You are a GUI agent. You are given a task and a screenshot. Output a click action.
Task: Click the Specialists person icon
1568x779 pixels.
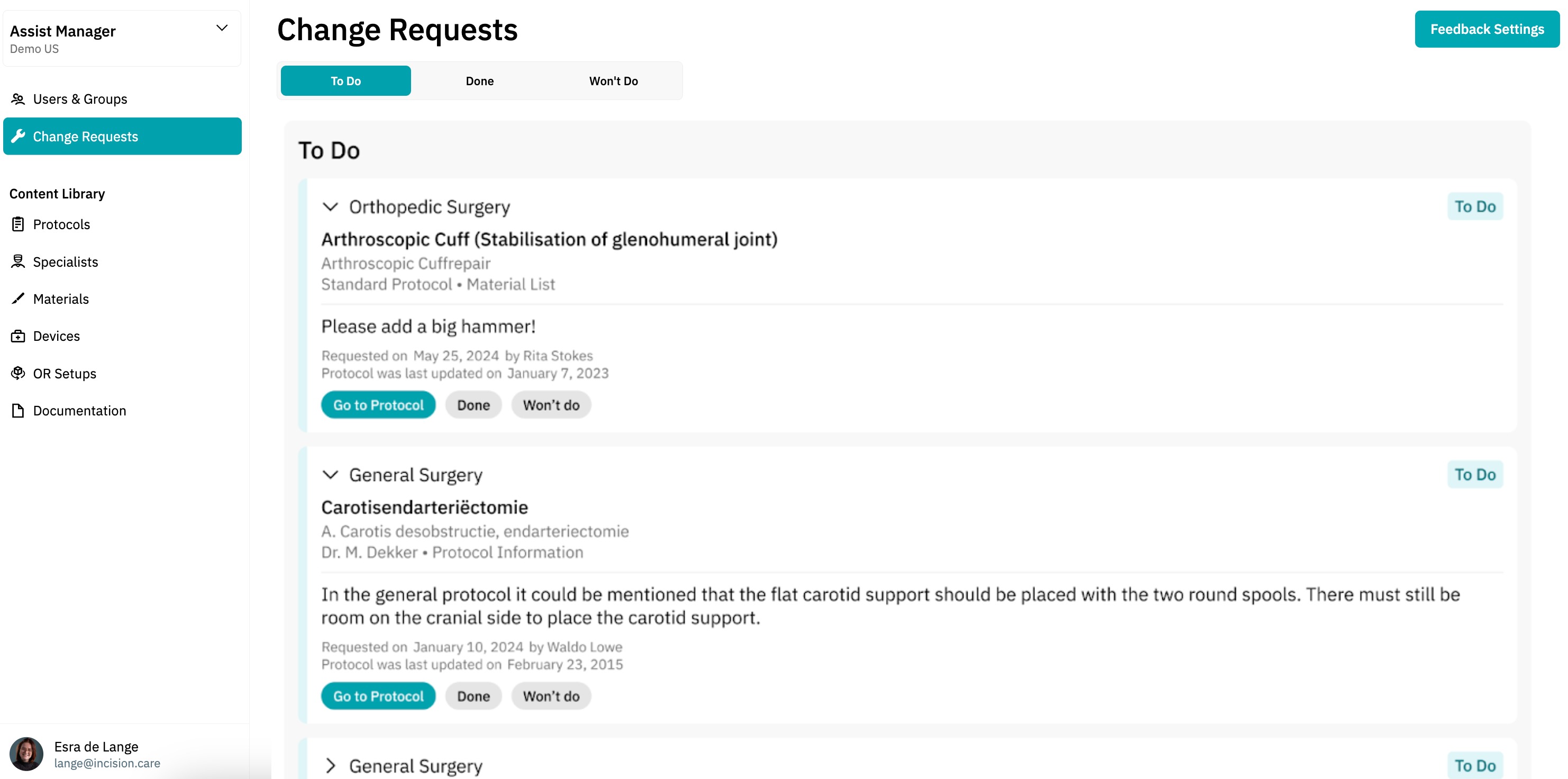tap(19, 261)
